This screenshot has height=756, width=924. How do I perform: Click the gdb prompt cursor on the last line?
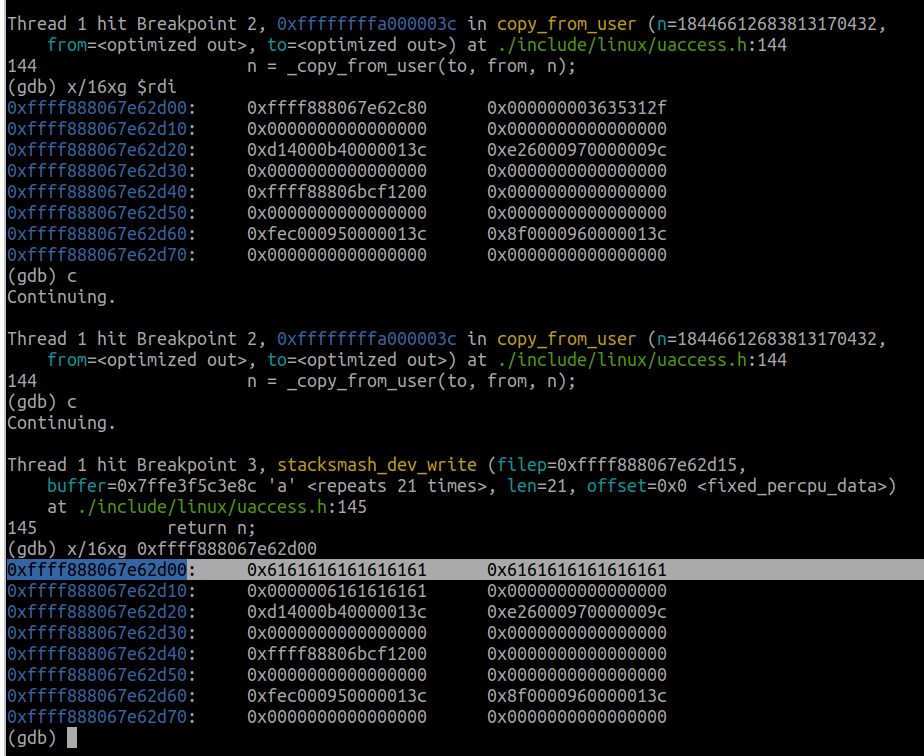coord(72,738)
